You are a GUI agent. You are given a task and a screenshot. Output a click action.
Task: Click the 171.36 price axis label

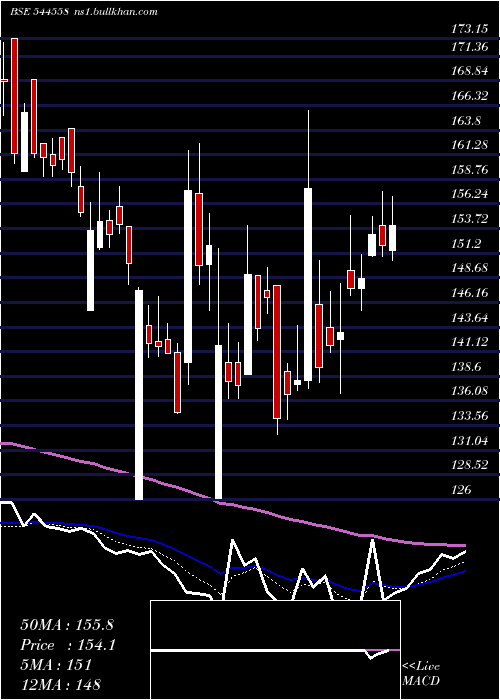(469, 46)
